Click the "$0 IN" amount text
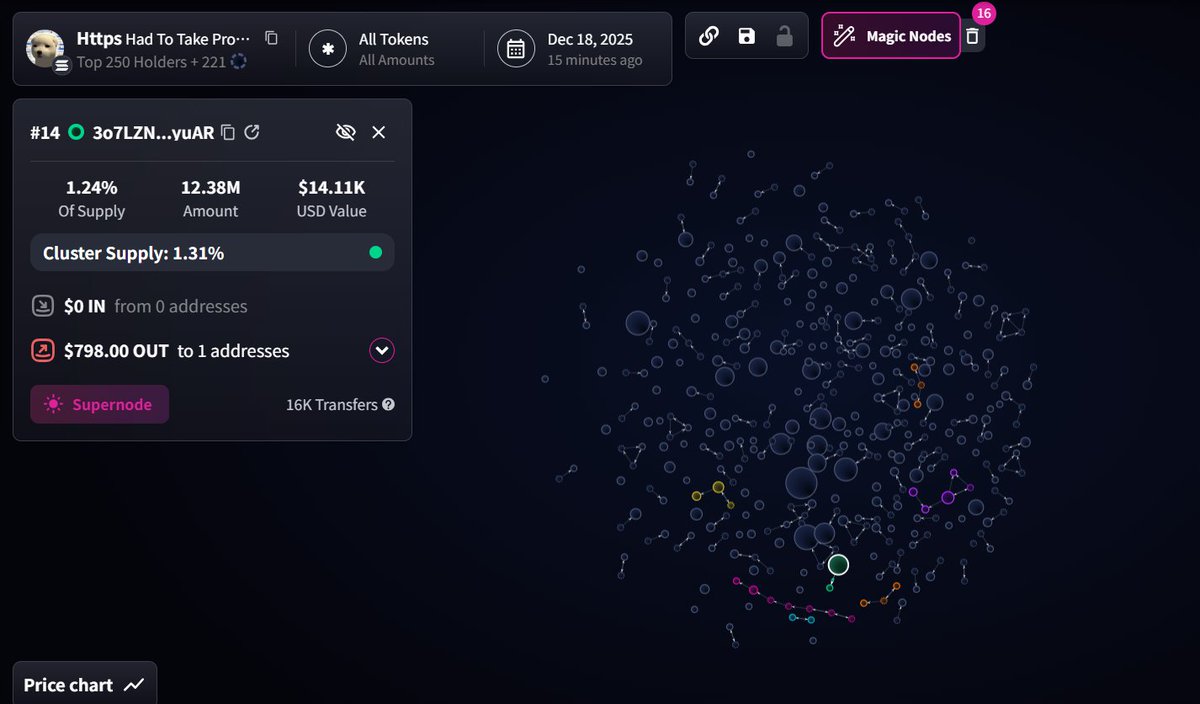 coord(84,306)
